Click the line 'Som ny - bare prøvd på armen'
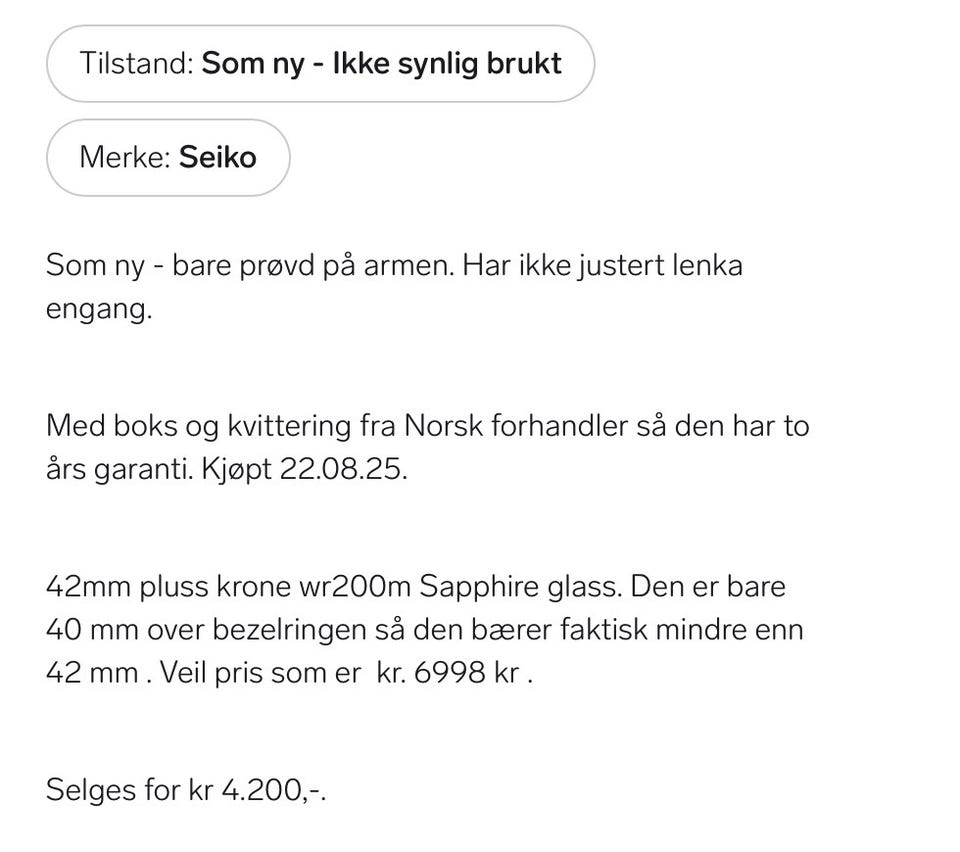The width and height of the screenshot is (960, 852). pos(248,267)
